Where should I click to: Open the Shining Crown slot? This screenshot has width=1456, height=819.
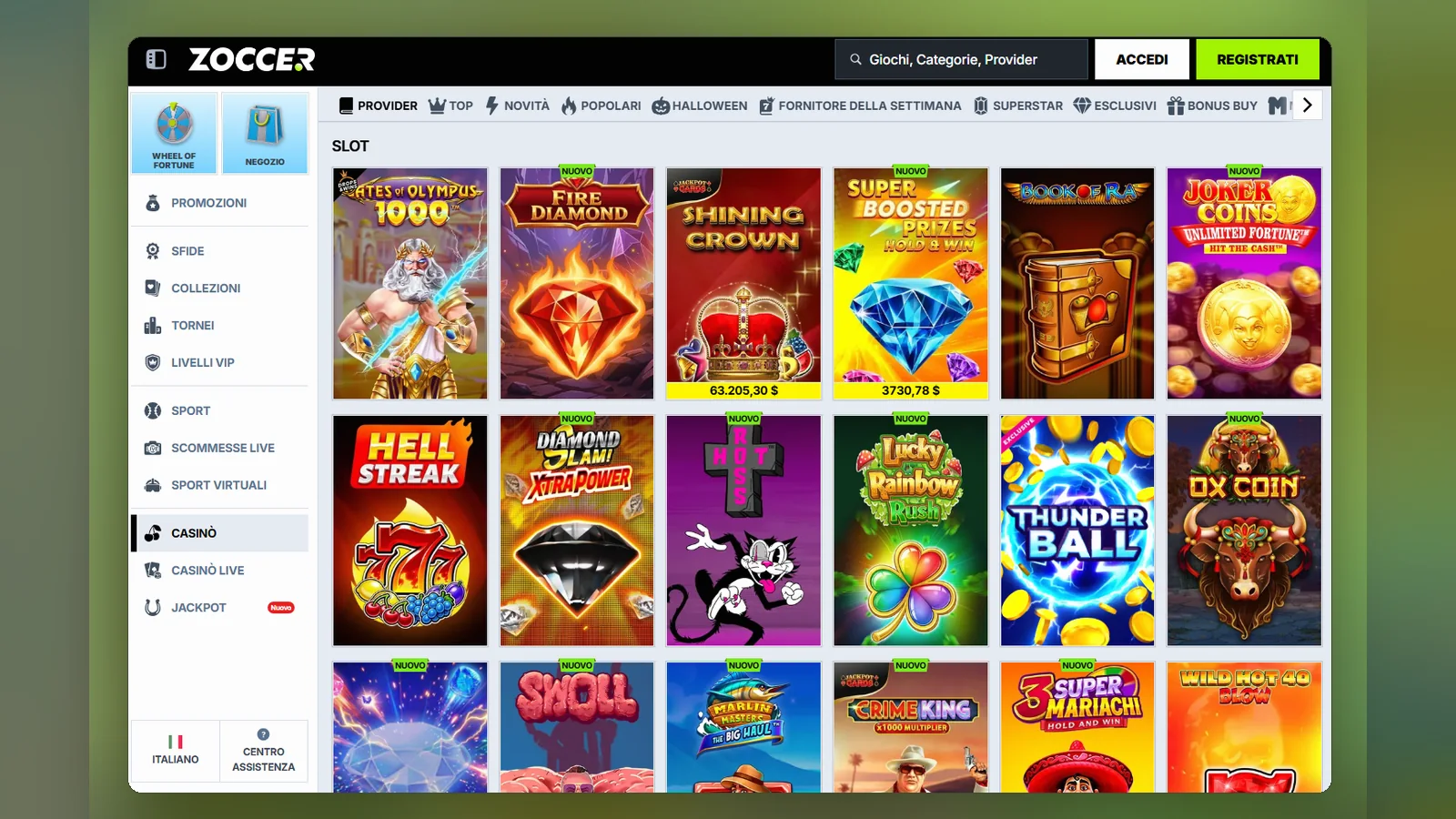click(743, 283)
